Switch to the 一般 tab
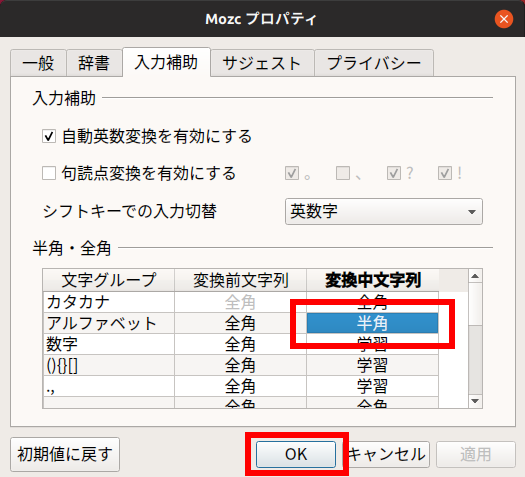525x477 pixels. click(x=38, y=63)
